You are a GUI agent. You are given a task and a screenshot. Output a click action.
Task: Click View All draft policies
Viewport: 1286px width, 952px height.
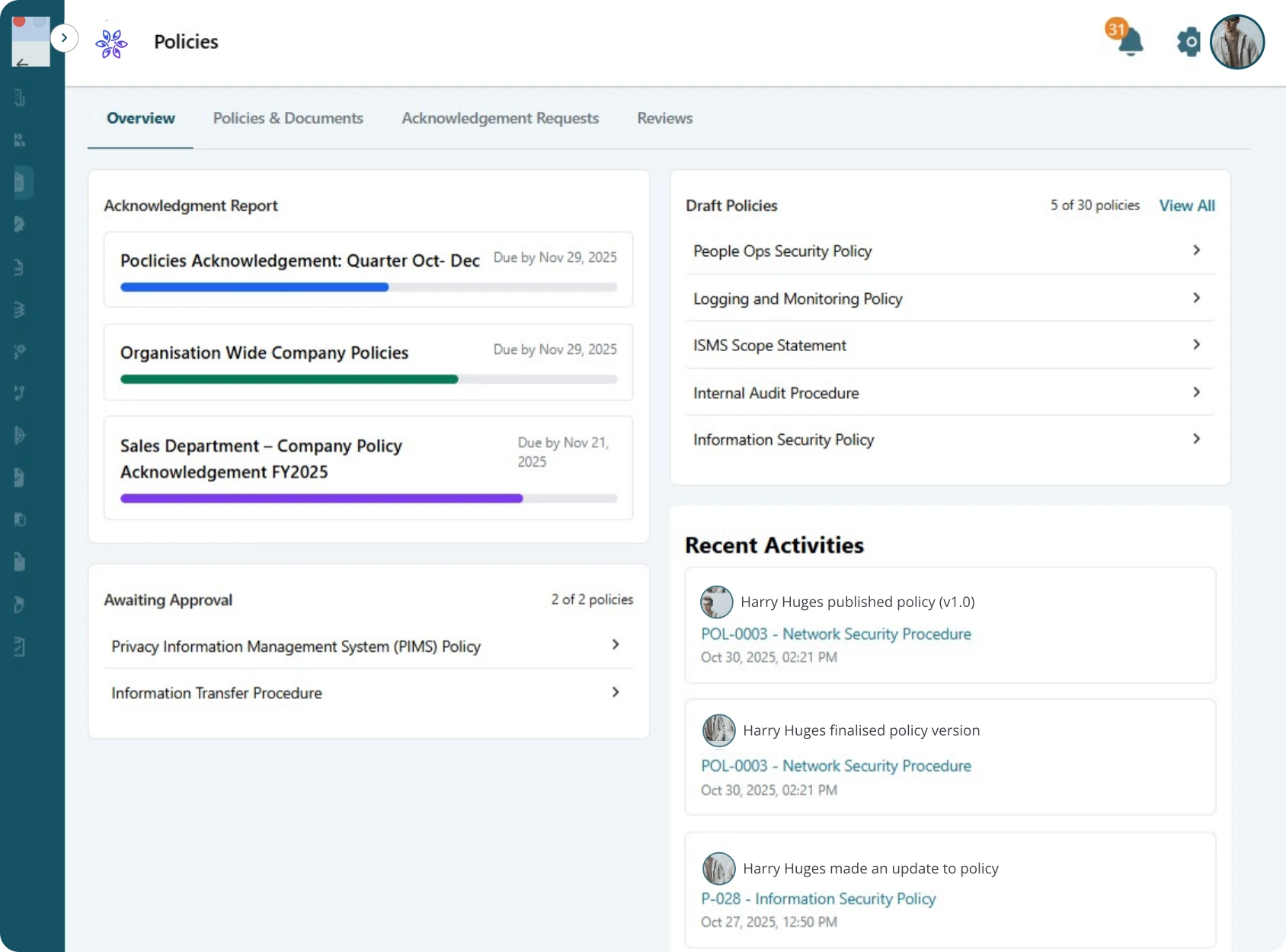click(1186, 206)
